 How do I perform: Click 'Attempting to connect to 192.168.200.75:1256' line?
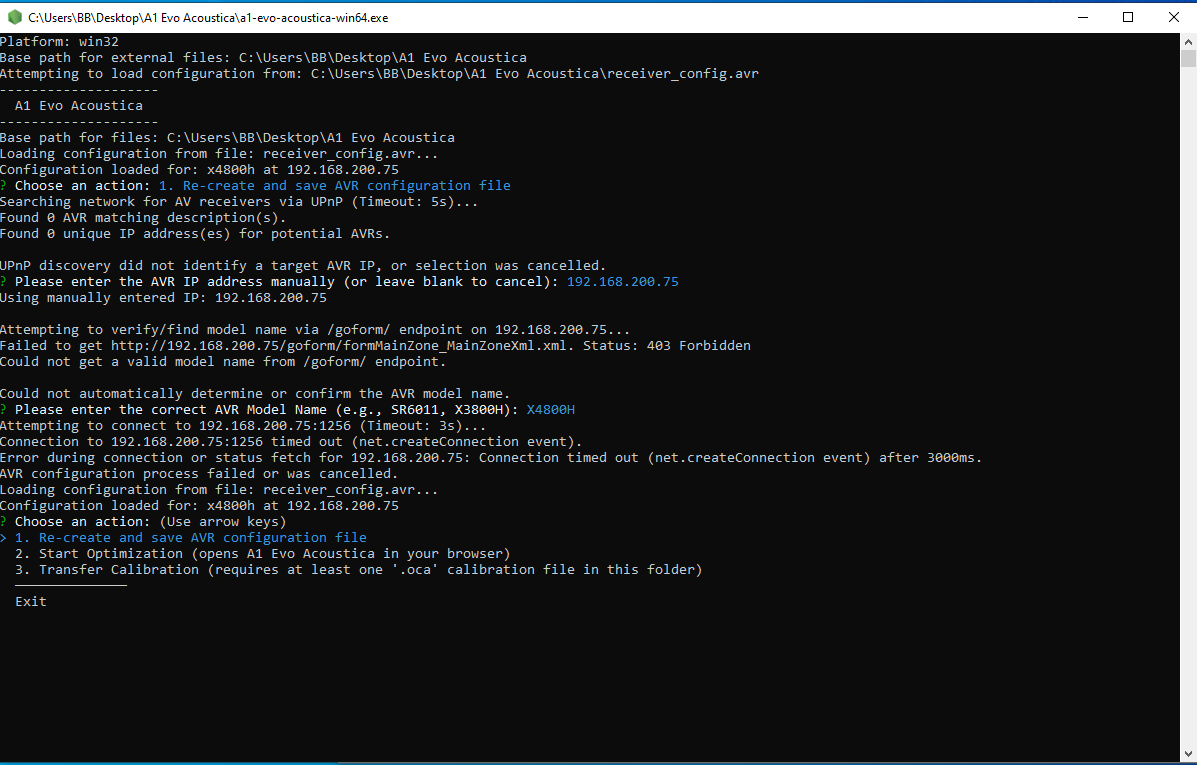[x=243, y=426]
